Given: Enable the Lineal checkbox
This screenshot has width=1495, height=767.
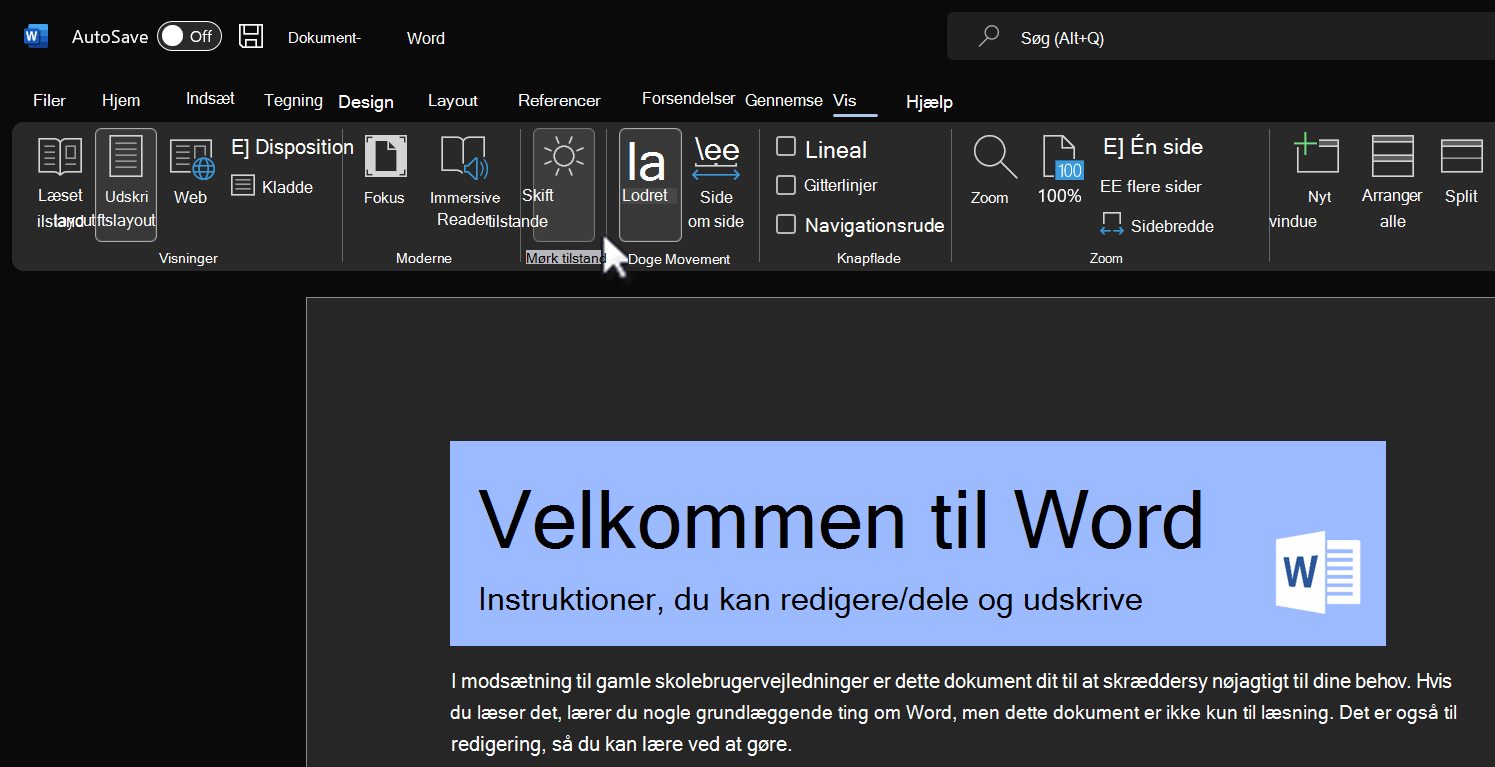Looking at the screenshot, I should click(x=786, y=147).
